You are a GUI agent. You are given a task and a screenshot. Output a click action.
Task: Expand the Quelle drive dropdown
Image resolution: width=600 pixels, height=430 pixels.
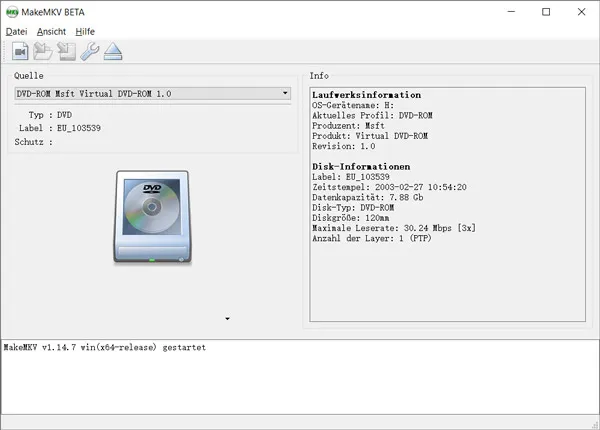click(x=285, y=93)
